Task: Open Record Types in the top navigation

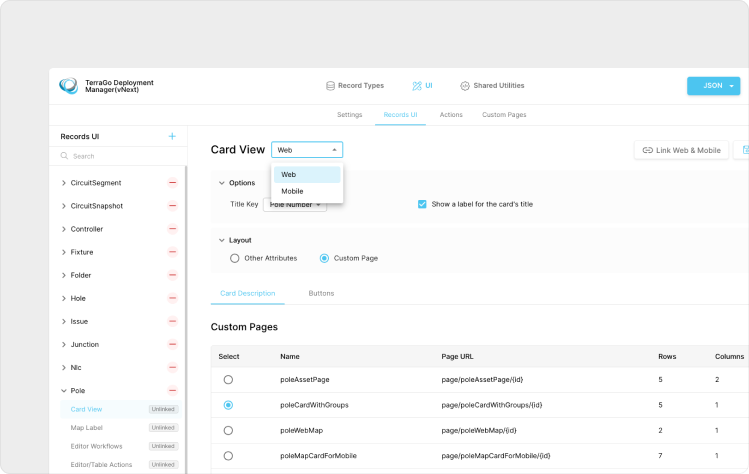Action: pos(354,86)
